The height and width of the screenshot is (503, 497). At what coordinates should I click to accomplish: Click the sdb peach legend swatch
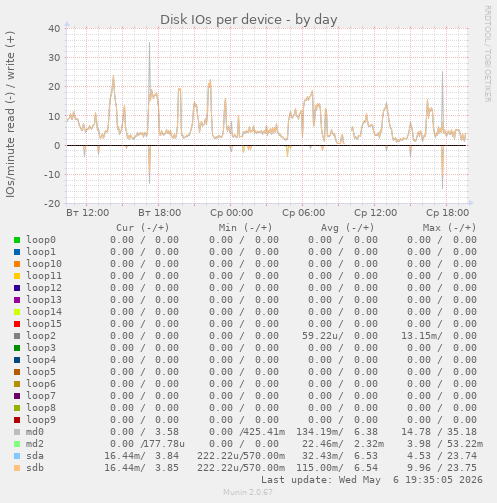pyautogui.click(x=17, y=468)
